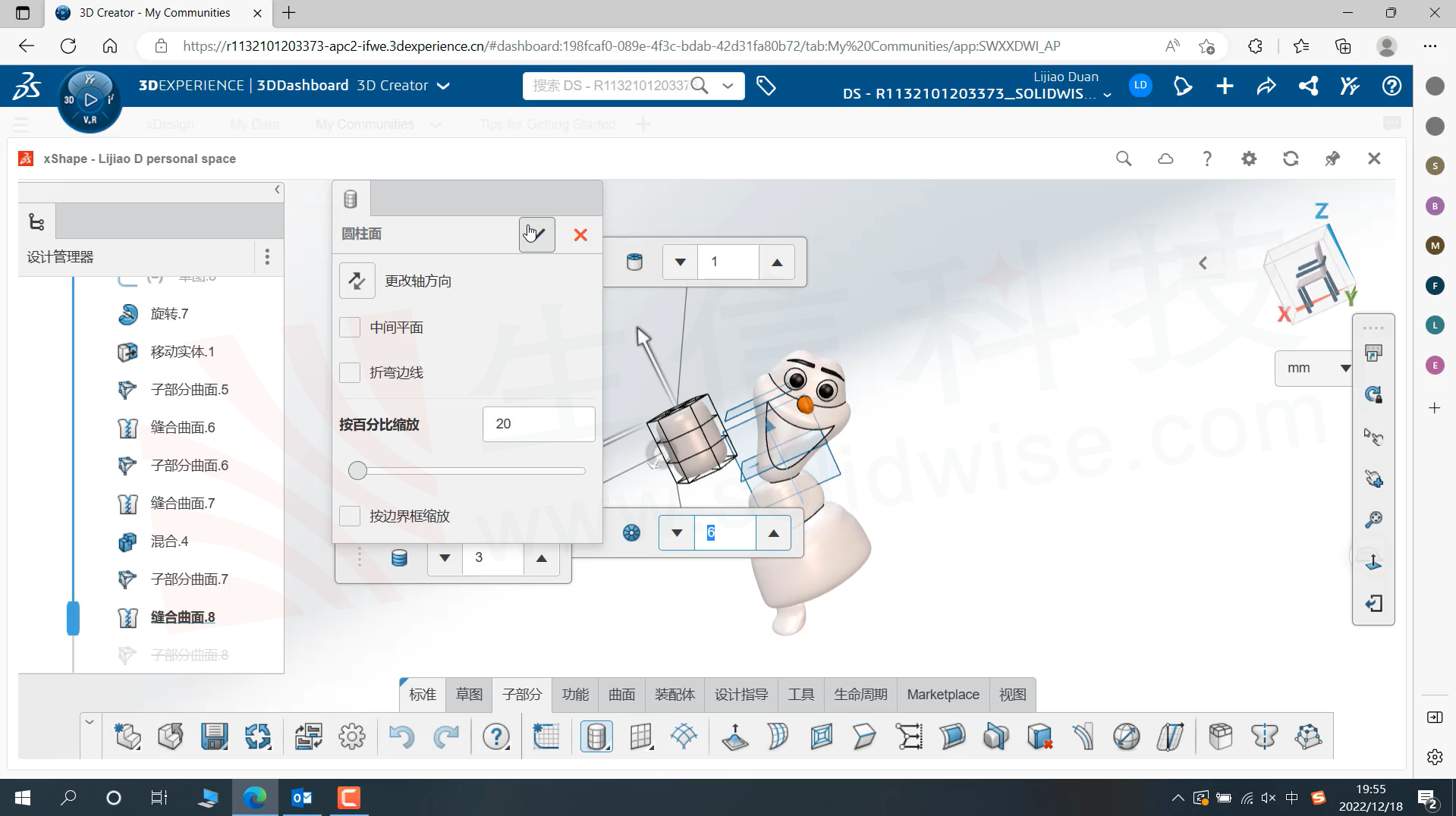Open the 3D Creator role dropdown
This screenshot has height=816, width=1456.
click(444, 86)
